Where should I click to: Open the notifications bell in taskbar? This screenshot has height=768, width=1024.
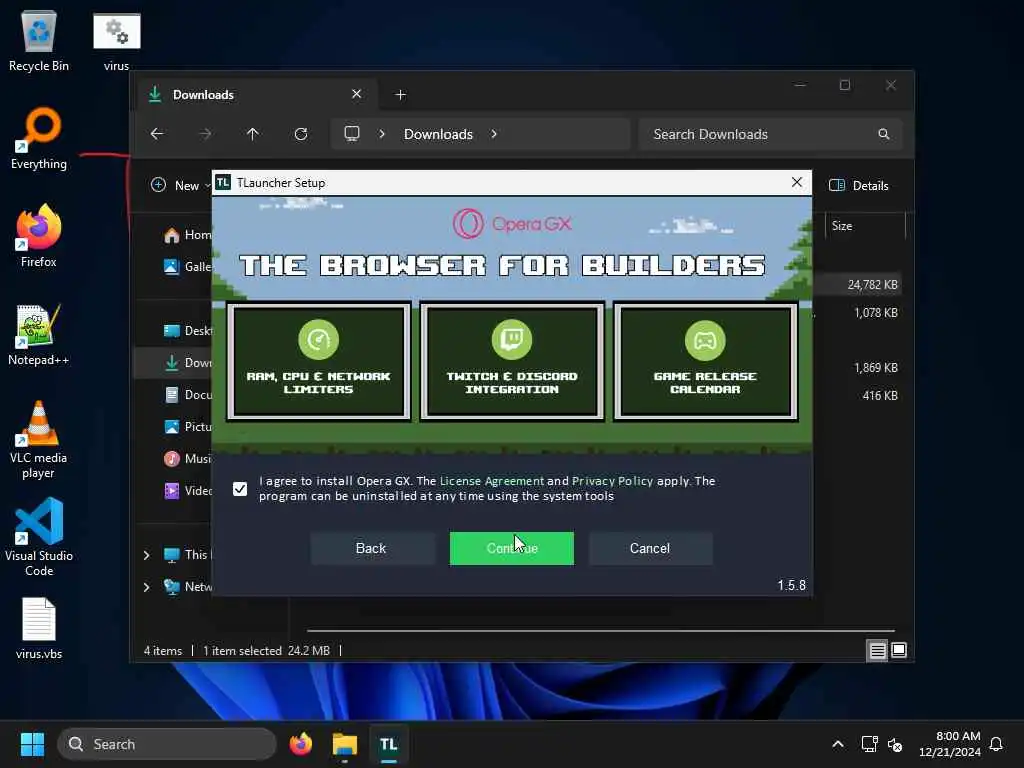997,744
